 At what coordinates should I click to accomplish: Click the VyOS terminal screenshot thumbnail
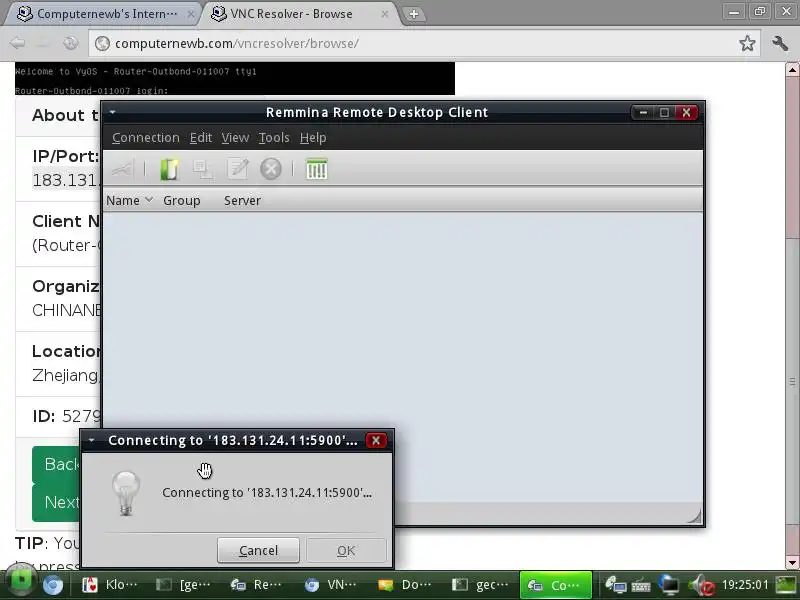(x=235, y=79)
